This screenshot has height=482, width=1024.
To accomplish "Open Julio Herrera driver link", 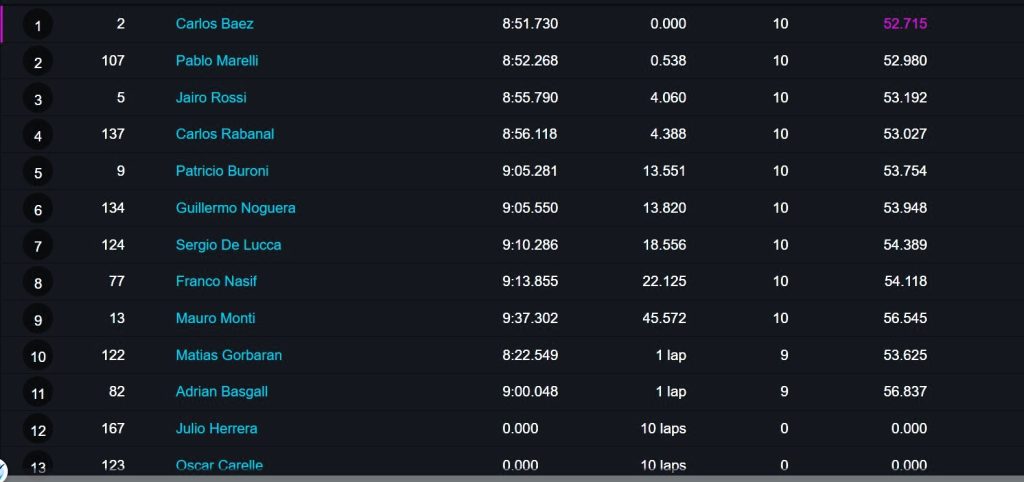I will click(x=216, y=429).
